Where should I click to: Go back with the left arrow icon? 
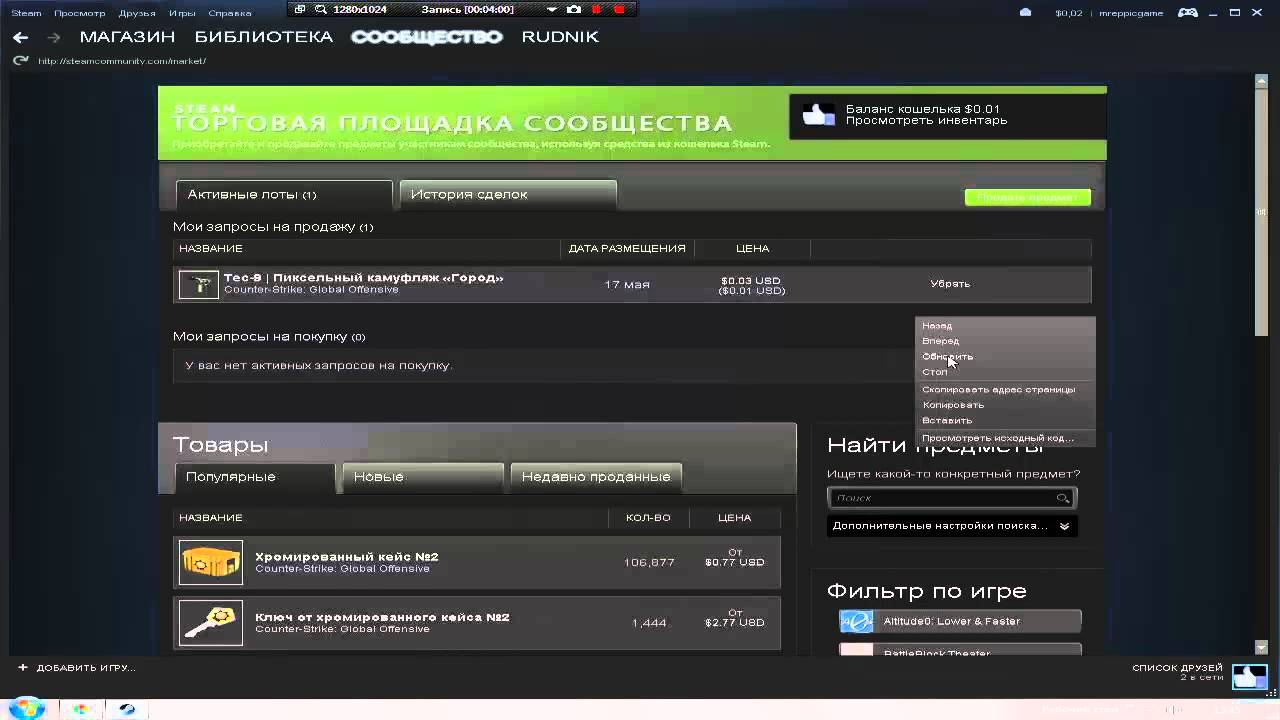21,37
